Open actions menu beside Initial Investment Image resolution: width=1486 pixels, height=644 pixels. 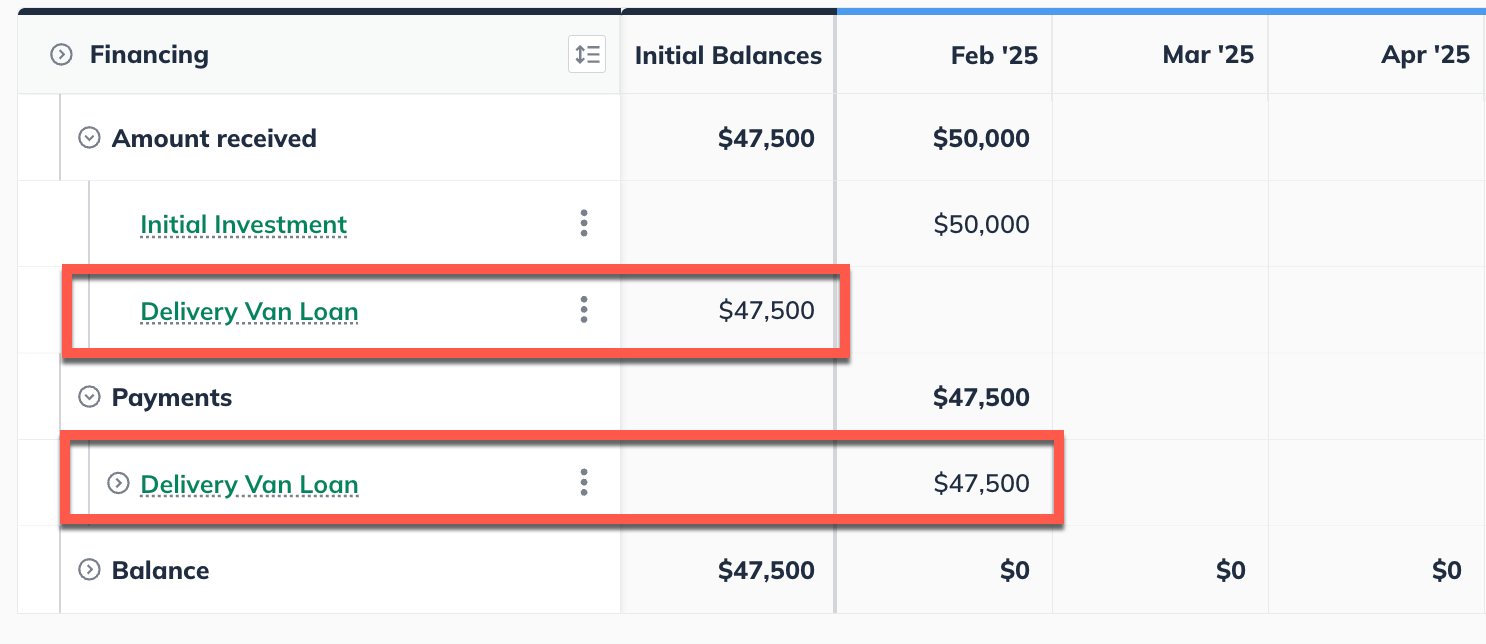(x=583, y=223)
